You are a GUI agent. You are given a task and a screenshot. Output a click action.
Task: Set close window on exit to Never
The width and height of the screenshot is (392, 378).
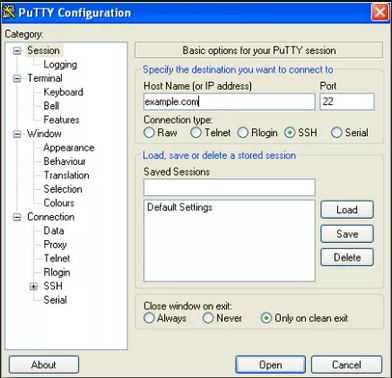pos(208,318)
